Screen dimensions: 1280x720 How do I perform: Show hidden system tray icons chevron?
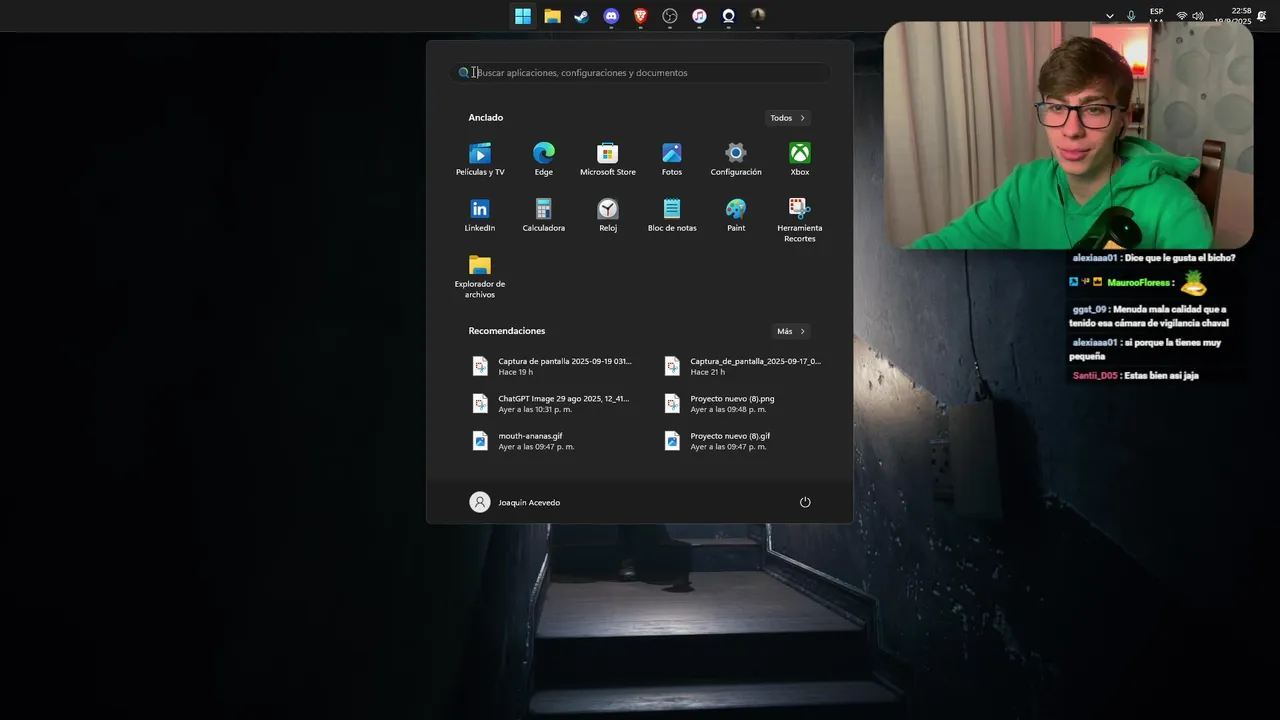point(1109,16)
